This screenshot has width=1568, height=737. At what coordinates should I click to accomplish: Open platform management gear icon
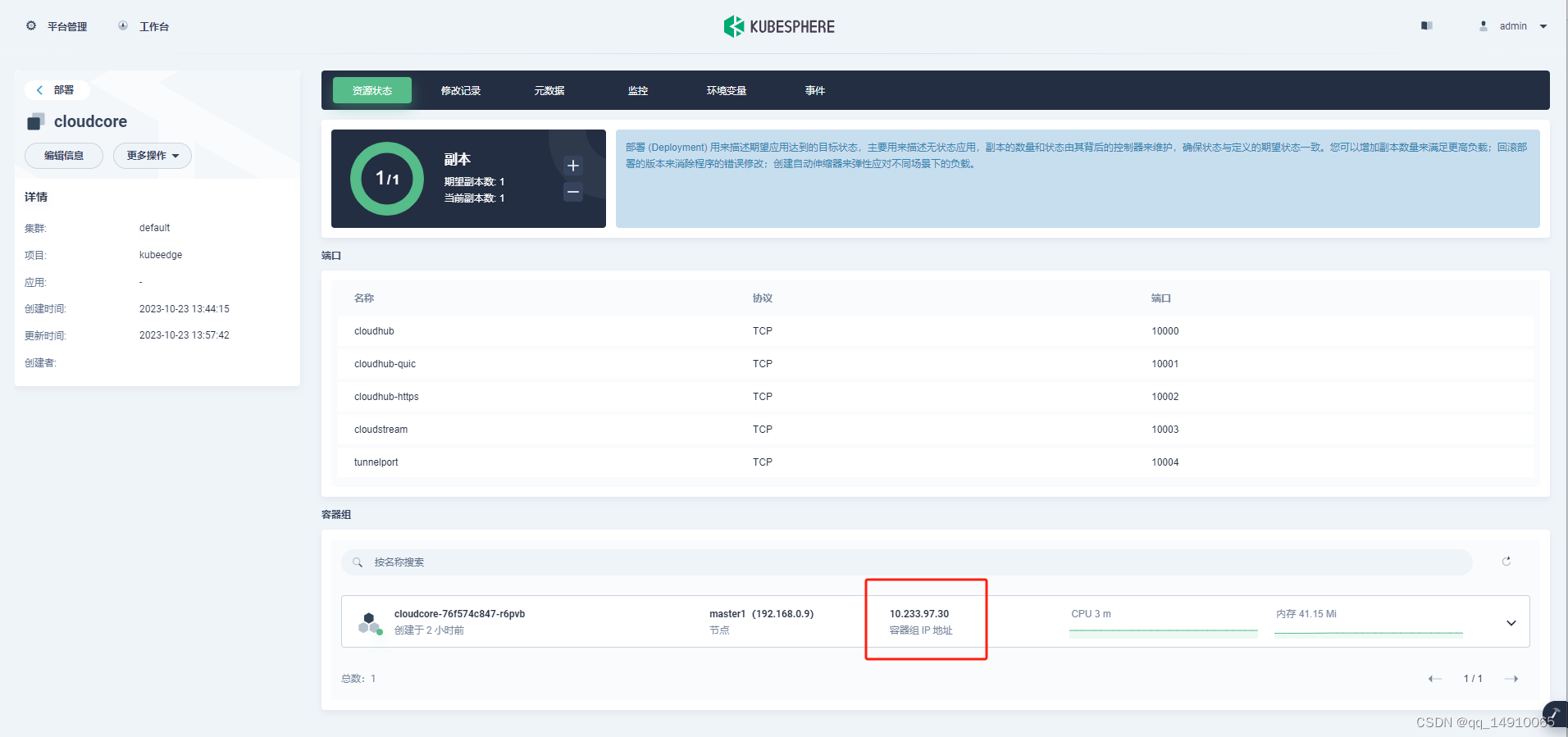coord(31,26)
